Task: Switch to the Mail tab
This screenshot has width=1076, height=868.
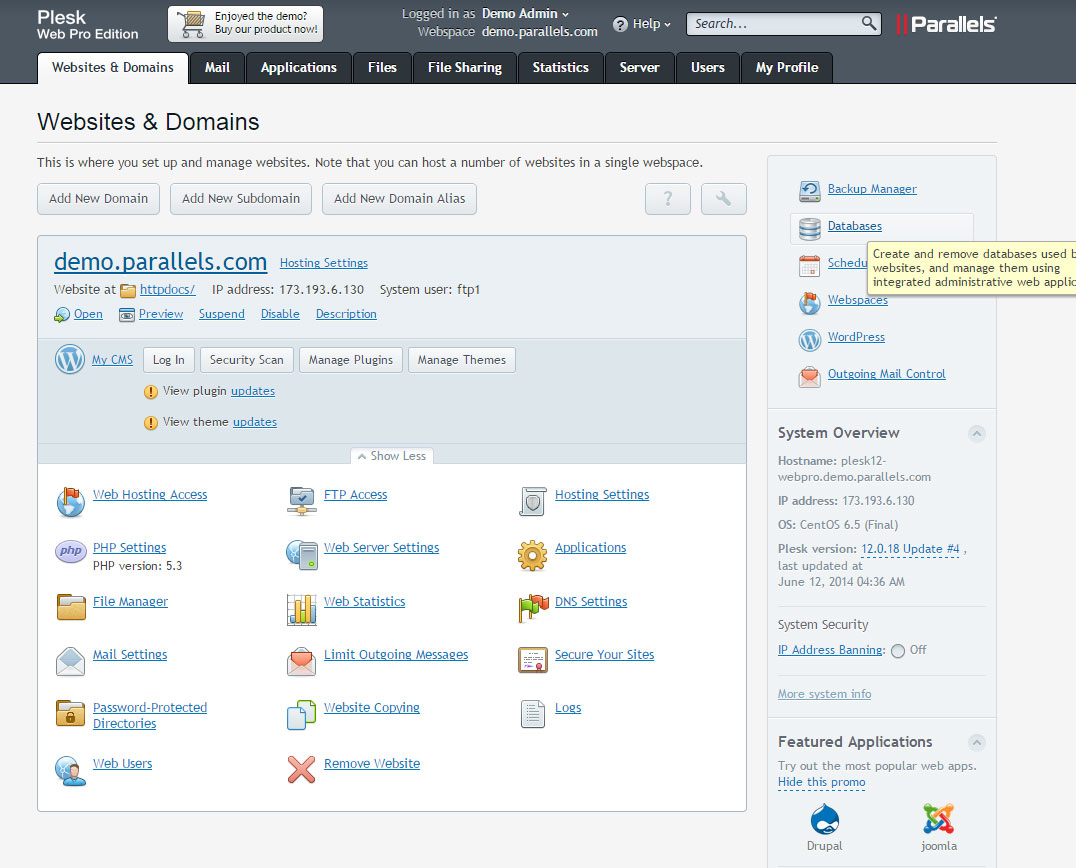Action: click(x=217, y=68)
